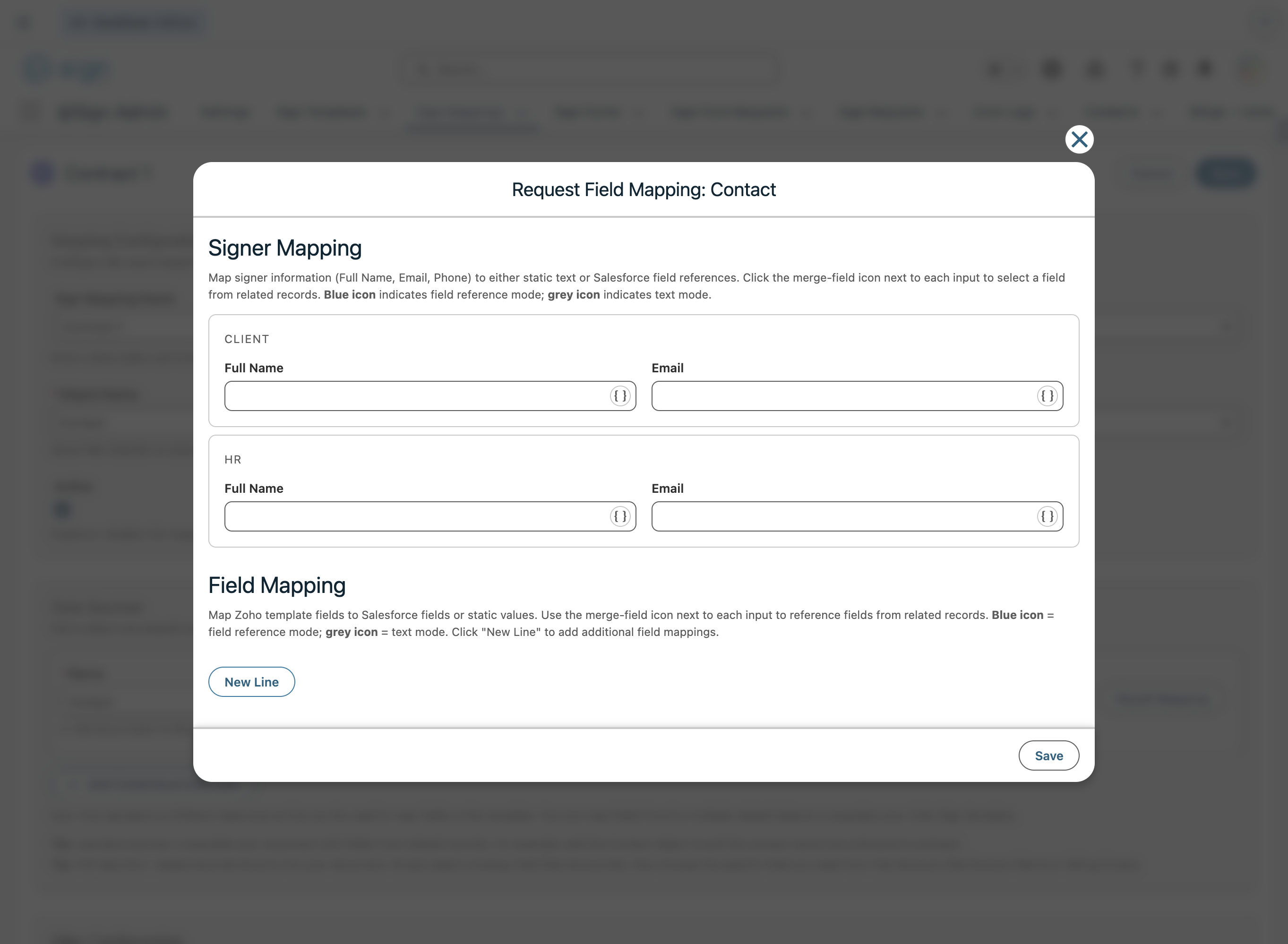Open merge-field picker for HR Full Name
Image resolution: width=1288 pixels, height=944 pixels.
tap(620, 516)
